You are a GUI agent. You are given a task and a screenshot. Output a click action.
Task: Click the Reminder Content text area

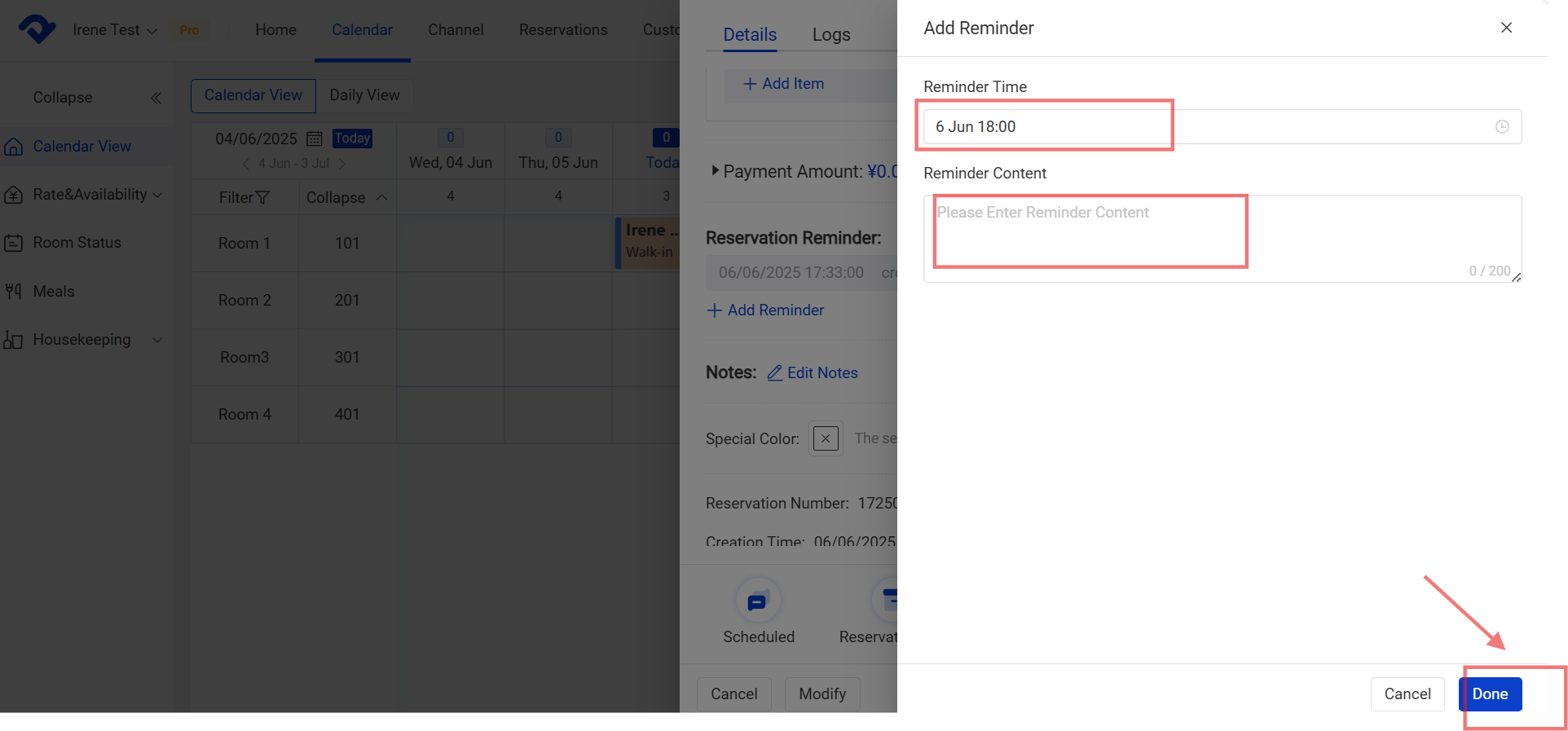click(1221, 238)
